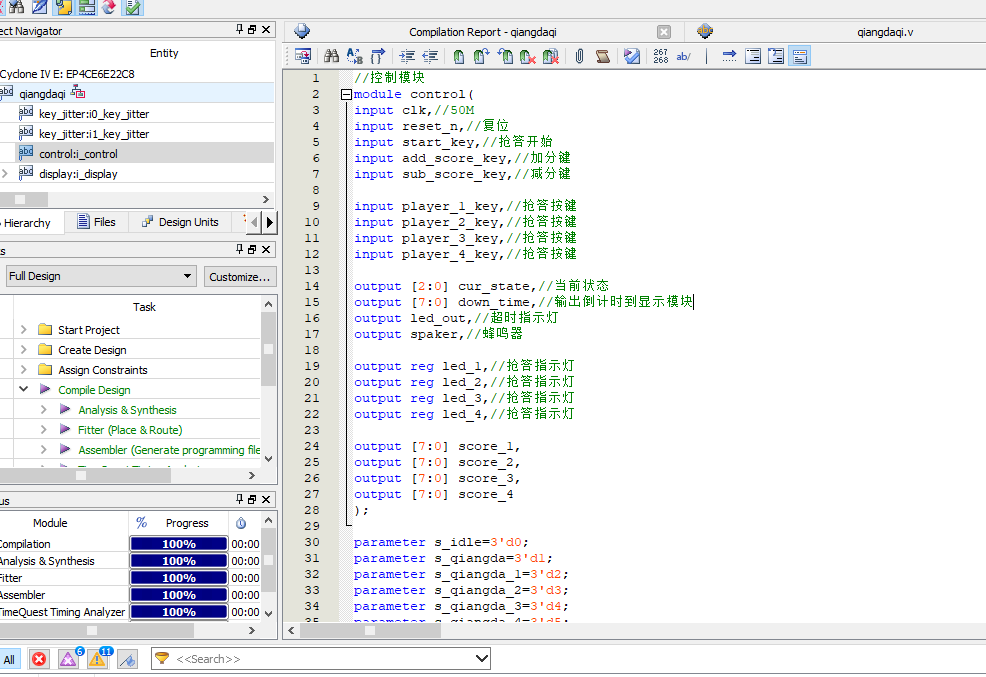Float the Tasks panel window icon

252,250
